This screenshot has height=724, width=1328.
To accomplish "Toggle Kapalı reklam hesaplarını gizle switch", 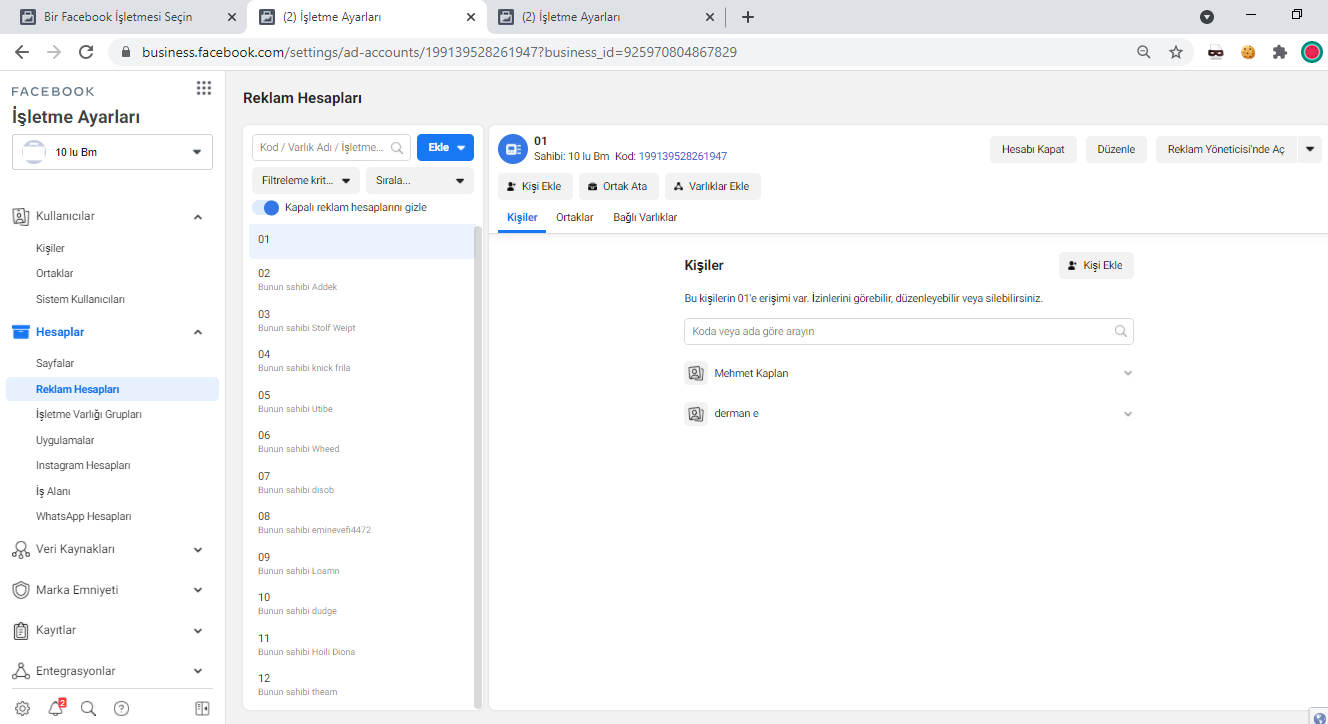I will pos(266,207).
